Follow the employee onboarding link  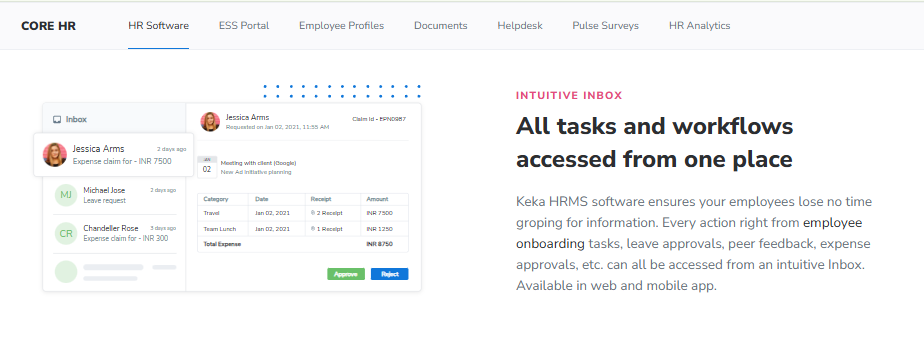689,233
